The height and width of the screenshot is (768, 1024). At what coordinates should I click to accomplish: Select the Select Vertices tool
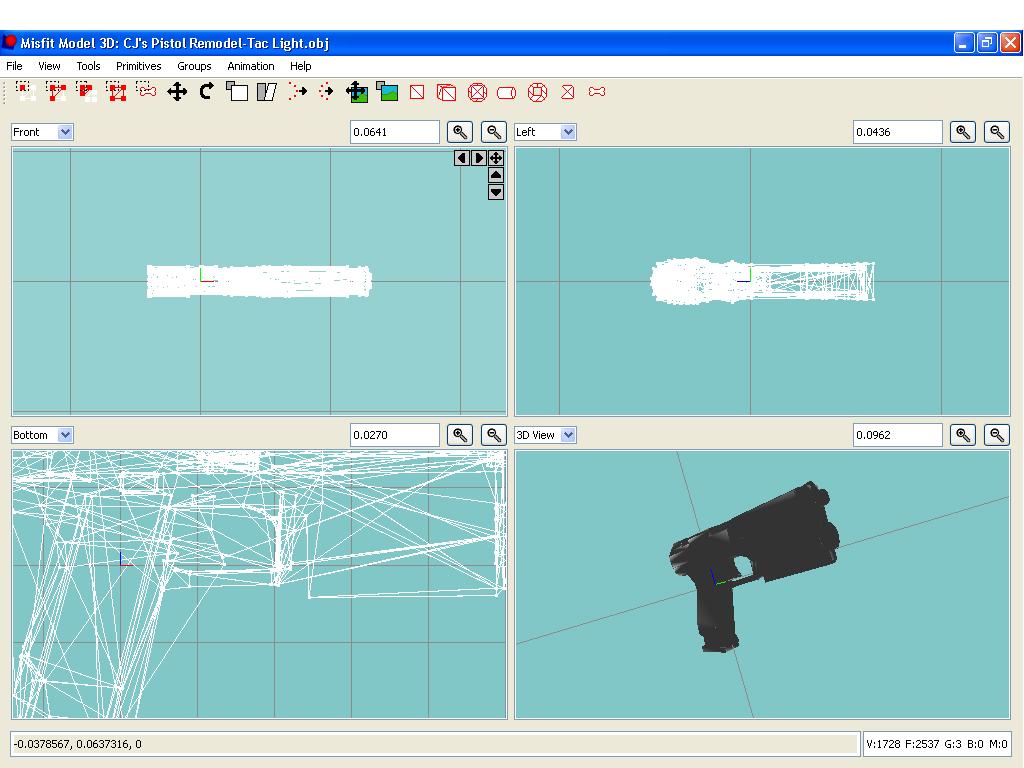25,92
